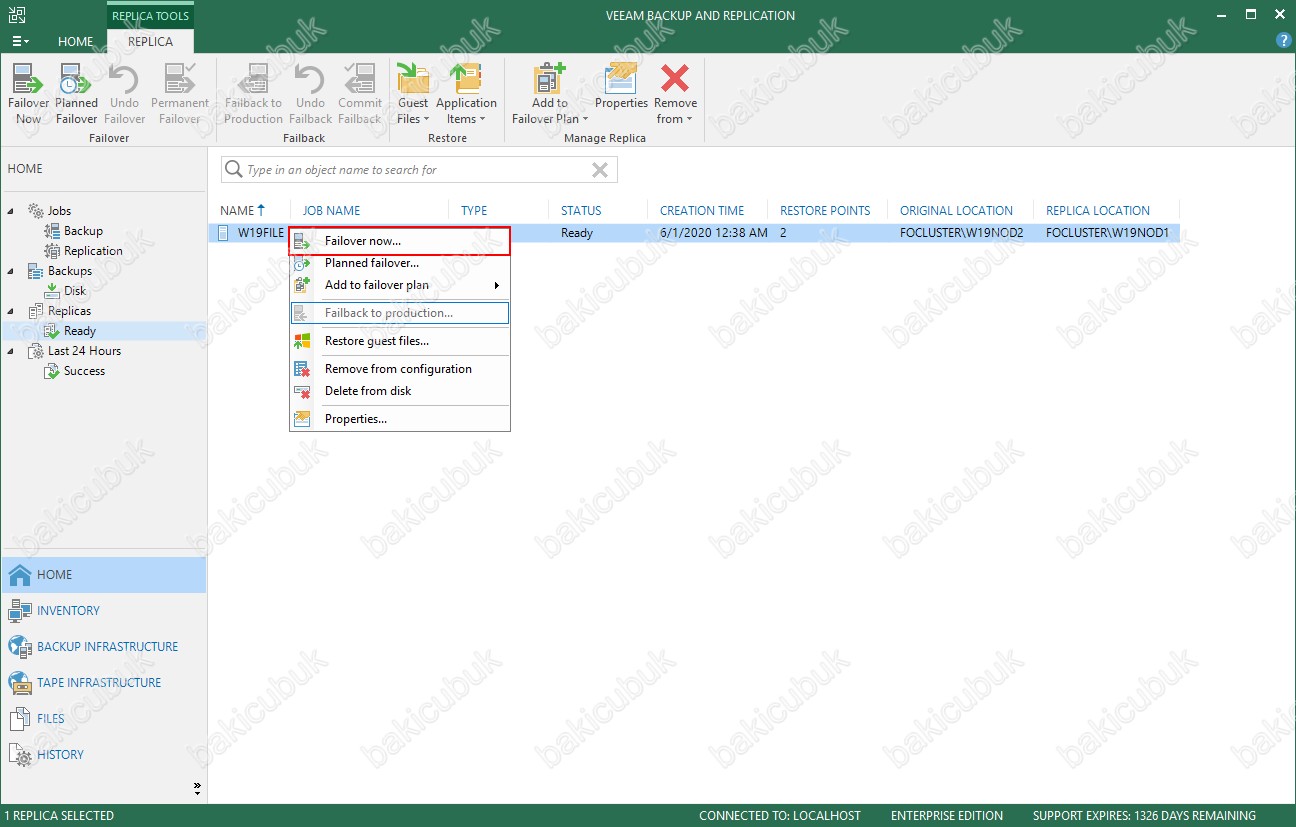Click the Commit Failback ribbon icon
Viewport: 1296px width, 827px height.
click(x=360, y=94)
